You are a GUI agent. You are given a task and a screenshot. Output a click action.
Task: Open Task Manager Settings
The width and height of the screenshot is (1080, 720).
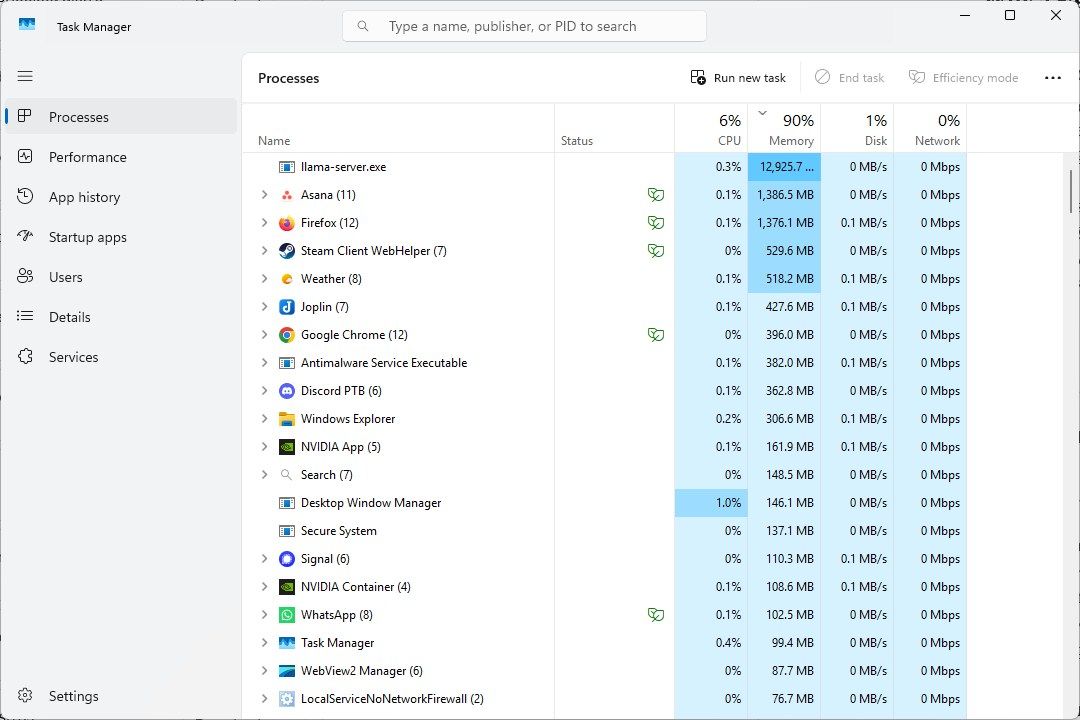pos(121,696)
